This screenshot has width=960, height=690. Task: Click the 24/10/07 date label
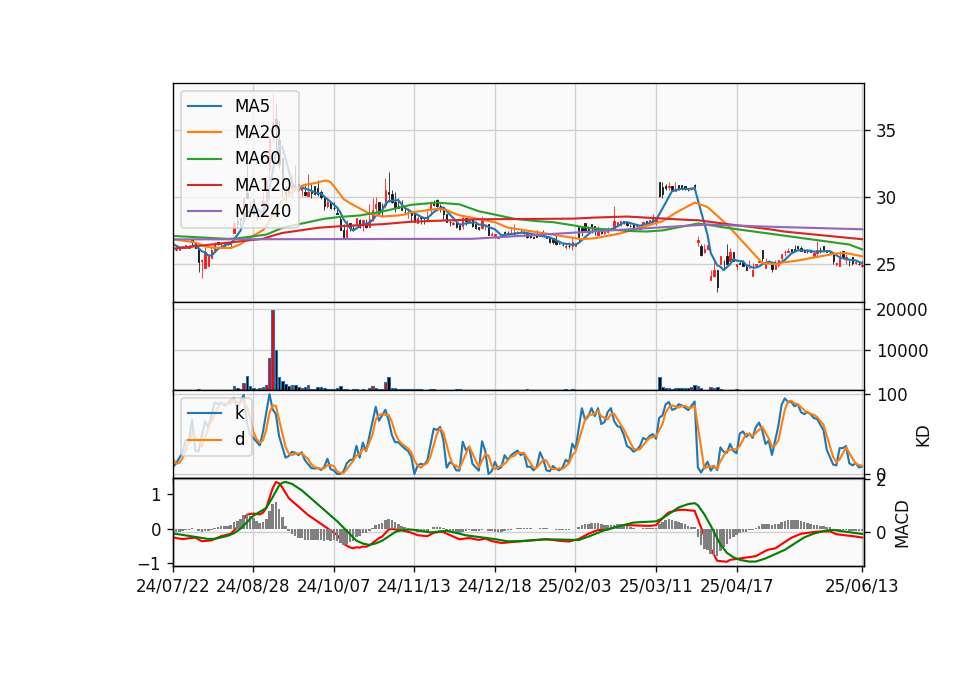(x=334, y=587)
